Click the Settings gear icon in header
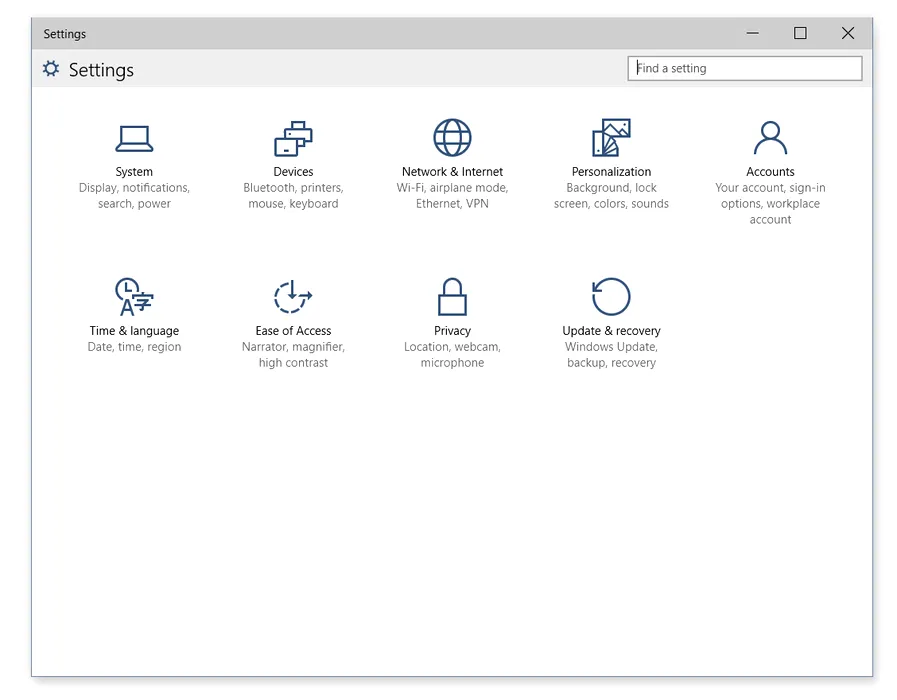897x700 pixels. [51, 69]
